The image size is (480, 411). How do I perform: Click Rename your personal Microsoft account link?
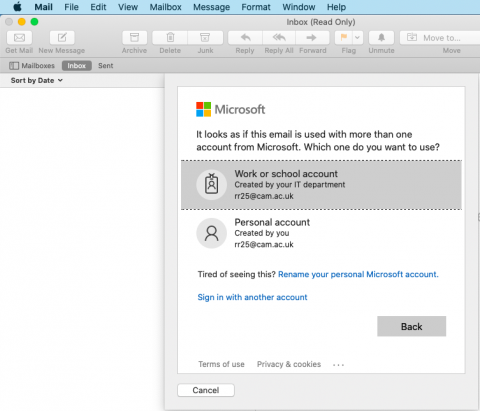pos(358,274)
